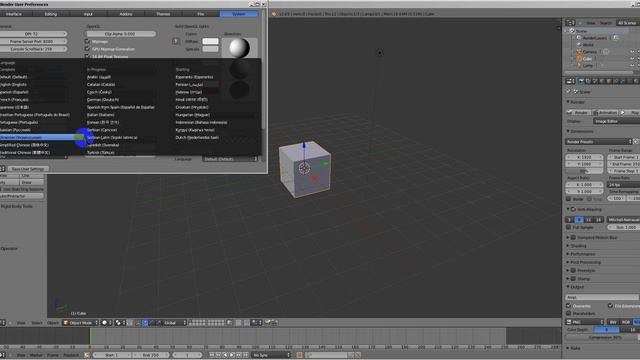Click Save User Settings button
640x360 pixels.
click(28, 169)
